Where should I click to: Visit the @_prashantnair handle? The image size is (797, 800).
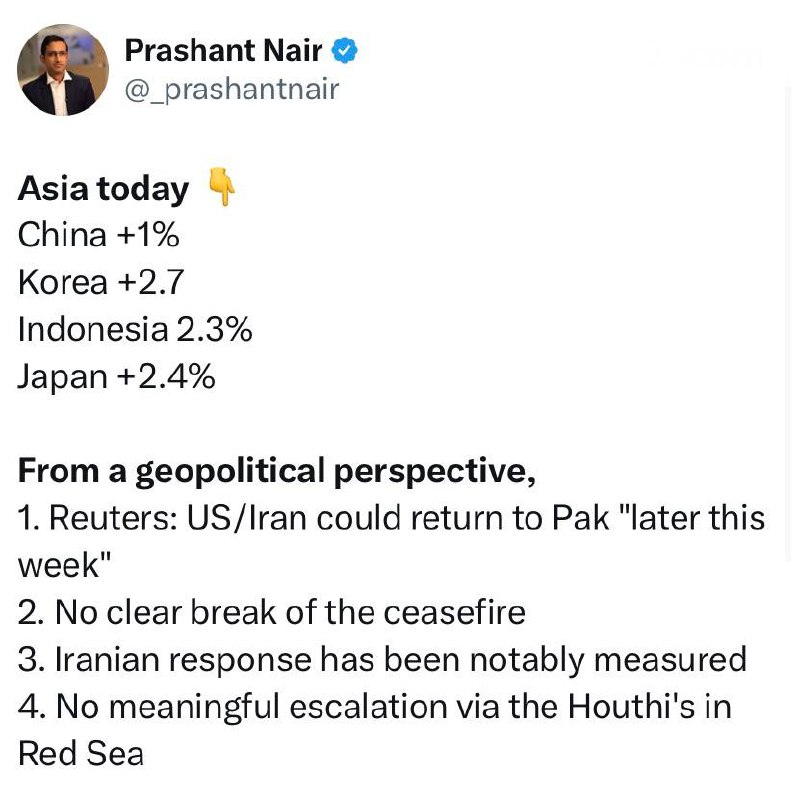(232, 90)
